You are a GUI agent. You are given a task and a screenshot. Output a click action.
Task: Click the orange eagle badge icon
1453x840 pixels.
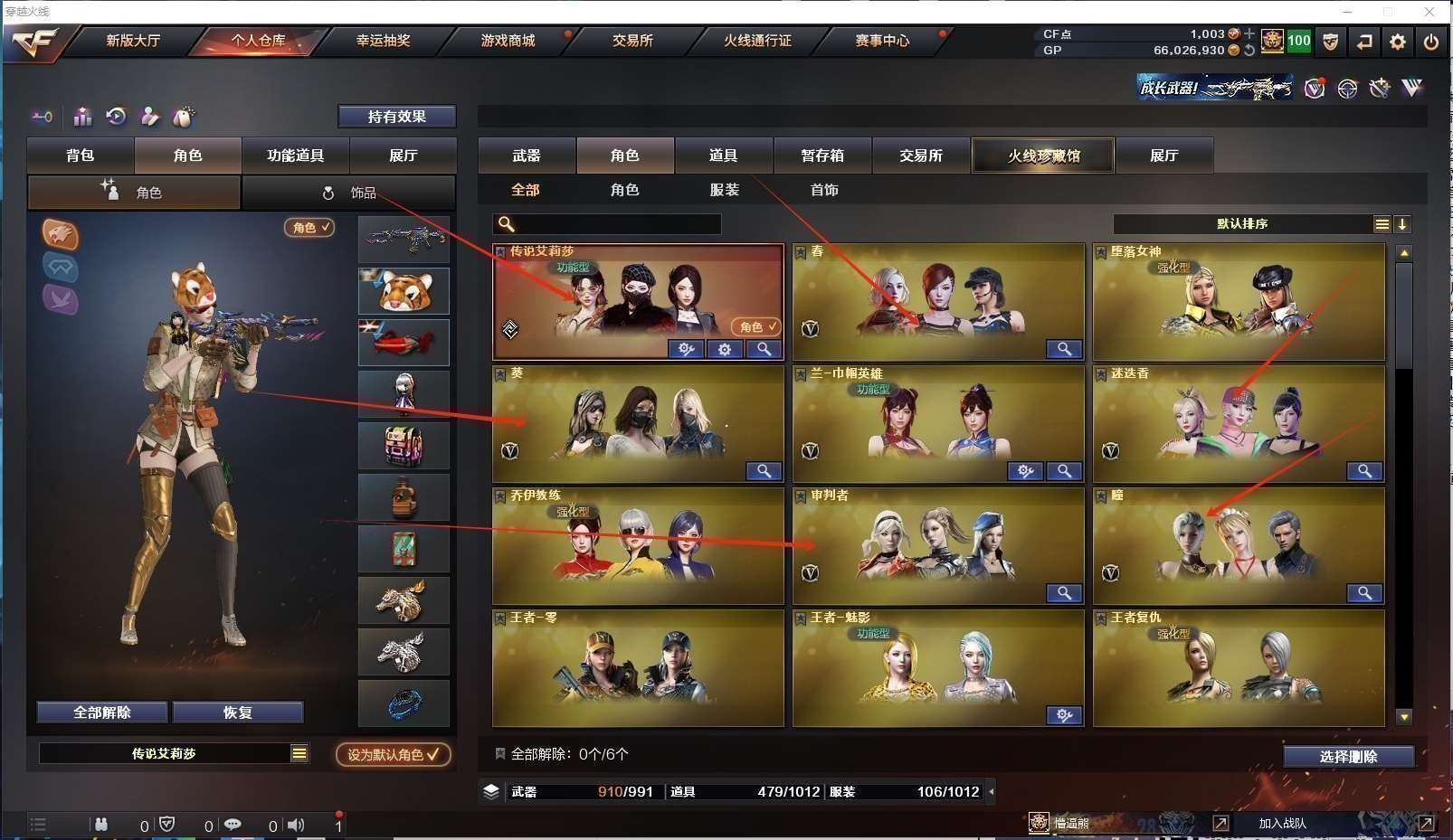[x=60, y=235]
